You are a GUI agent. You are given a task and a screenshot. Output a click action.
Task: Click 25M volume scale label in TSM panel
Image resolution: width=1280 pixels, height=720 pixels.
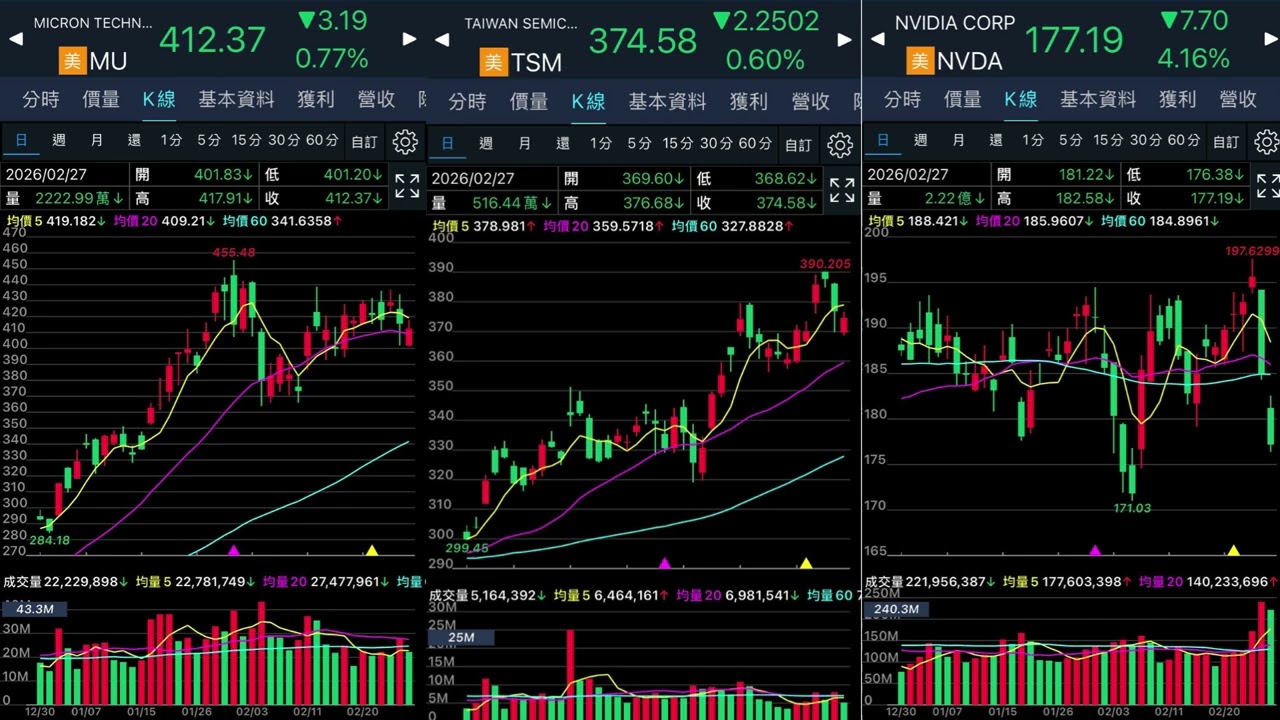tap(461, 637)
